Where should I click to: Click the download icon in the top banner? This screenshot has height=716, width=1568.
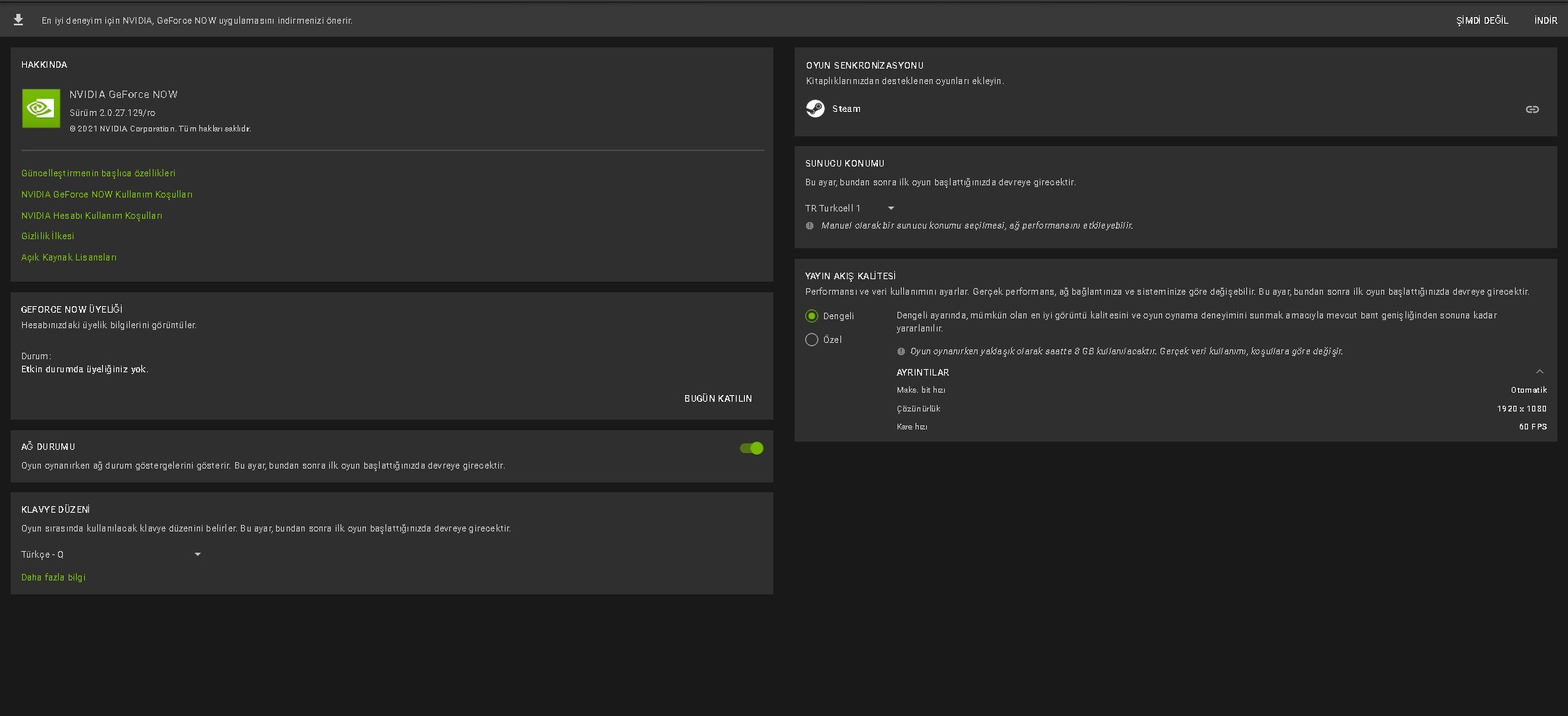click(18, 20)
